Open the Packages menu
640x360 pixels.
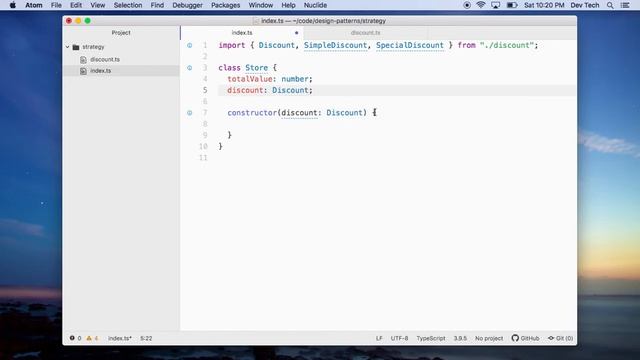click(x=225, y=5)
